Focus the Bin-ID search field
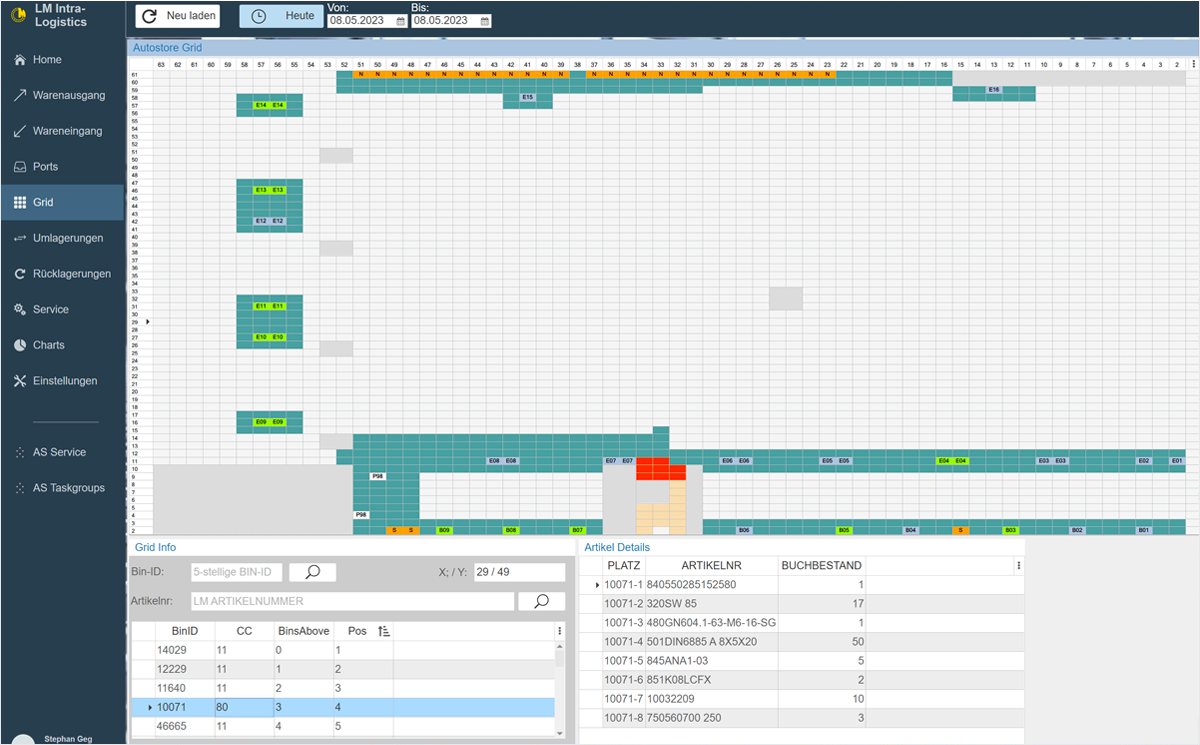This screenshot has height=745, width=1200. click(234, 572)
